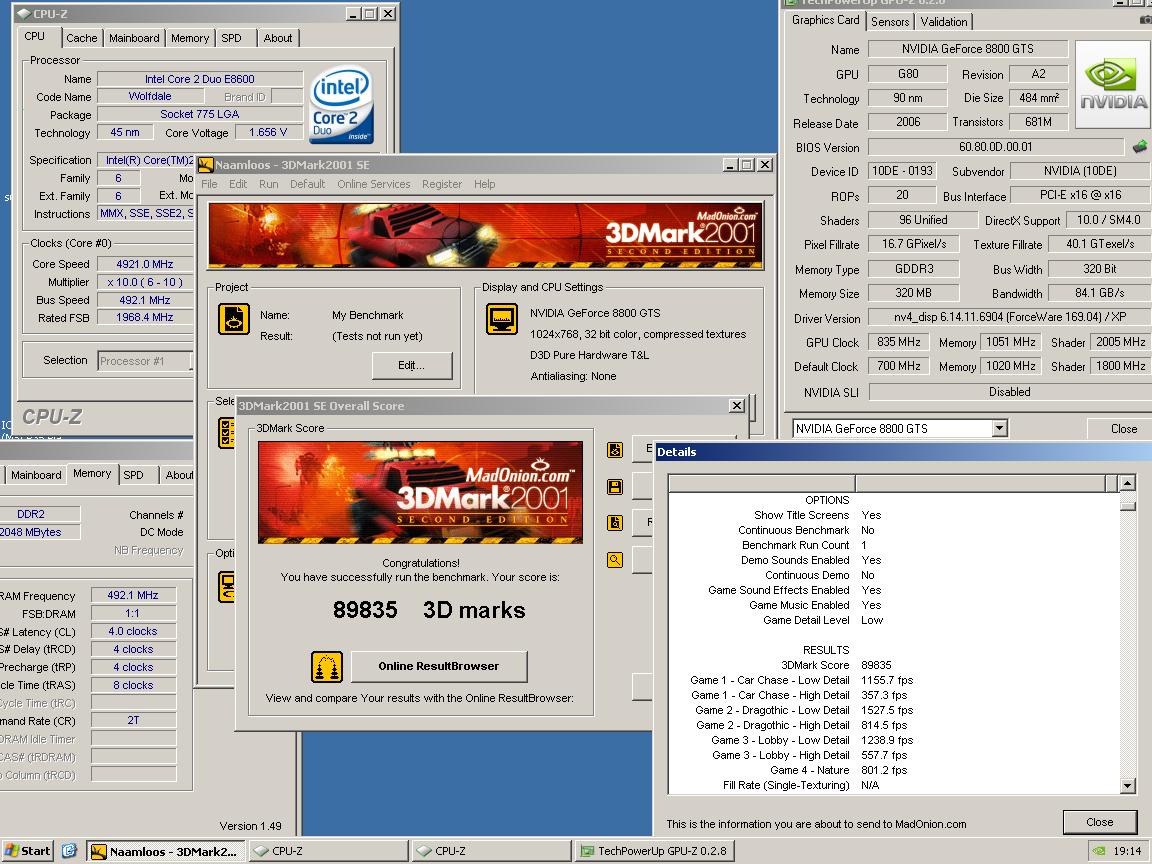Click Close button in GPU-Z window
Viewport: 1152px width, 864px height.
[x=1123, y=428]
